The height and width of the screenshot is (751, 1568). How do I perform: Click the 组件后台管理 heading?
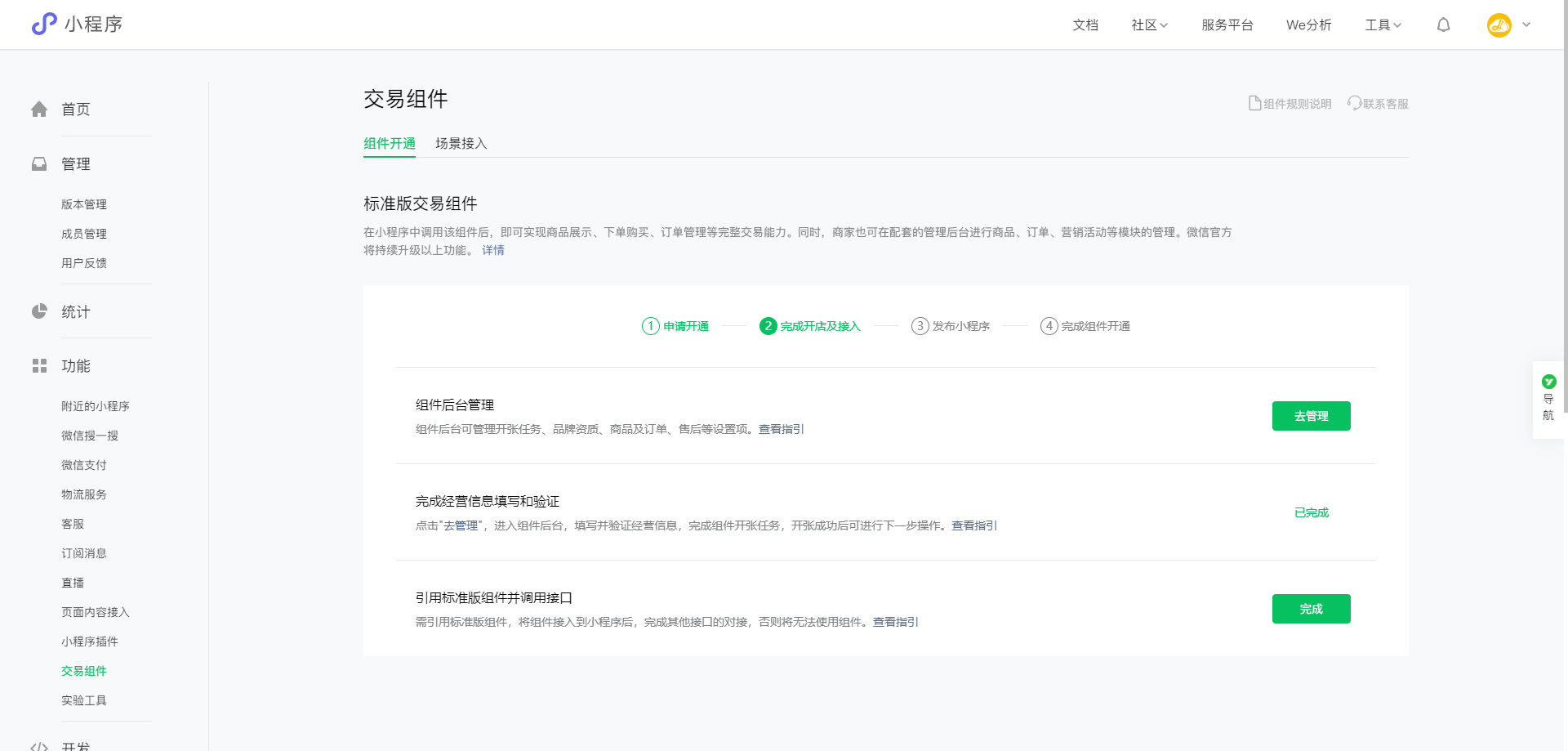pyautogui.click(x=455, y=405)
